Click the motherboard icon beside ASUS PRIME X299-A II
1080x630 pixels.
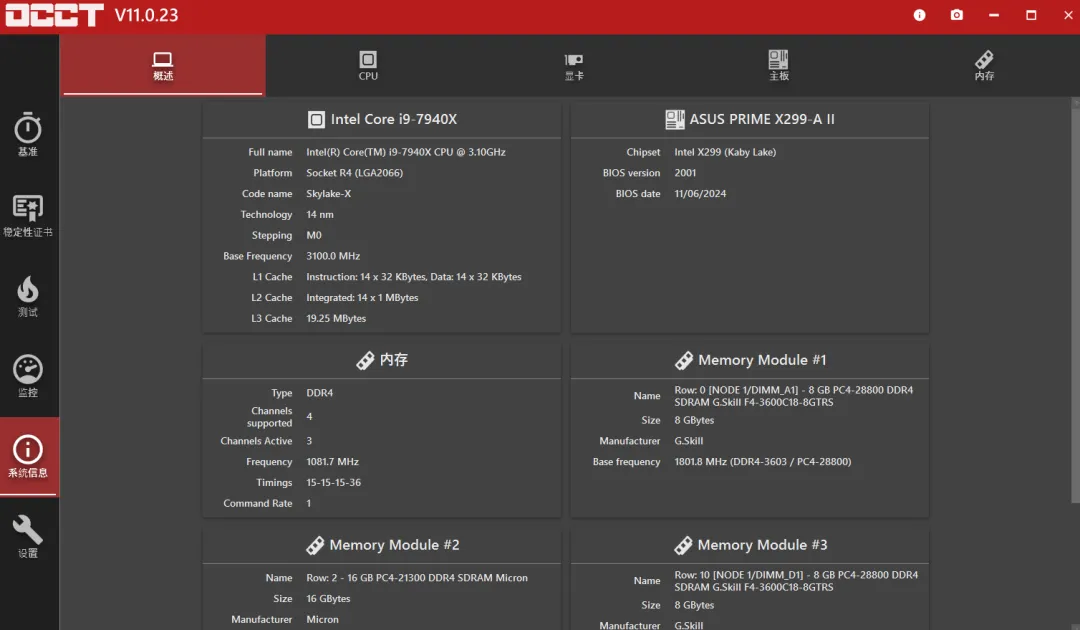pyautogui.click(x=674, y=120)
